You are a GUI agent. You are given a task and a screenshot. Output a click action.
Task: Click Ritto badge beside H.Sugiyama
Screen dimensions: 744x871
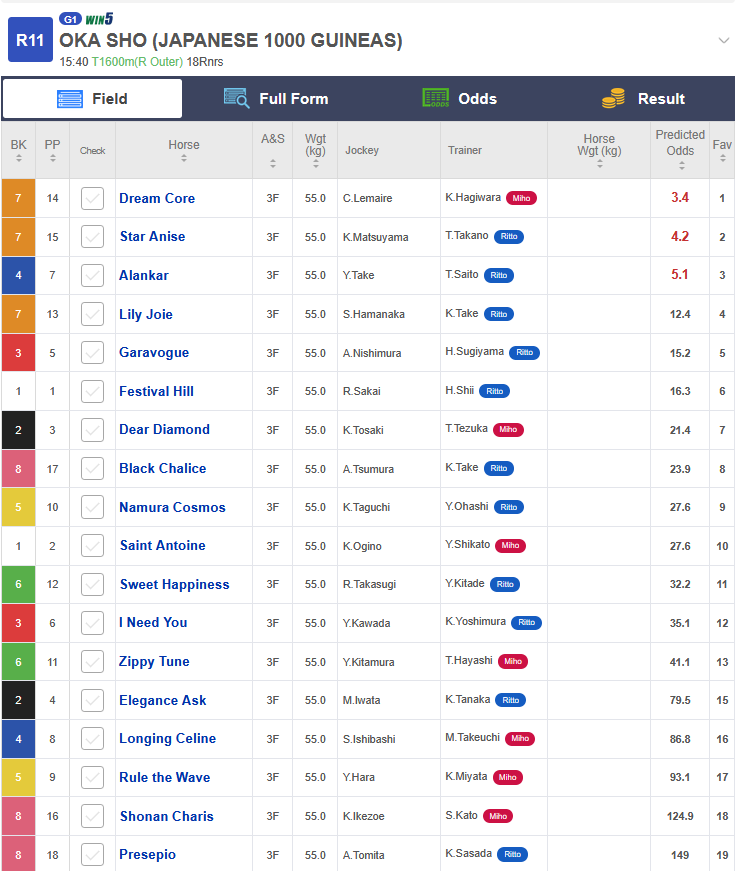[x=525, y=353]
